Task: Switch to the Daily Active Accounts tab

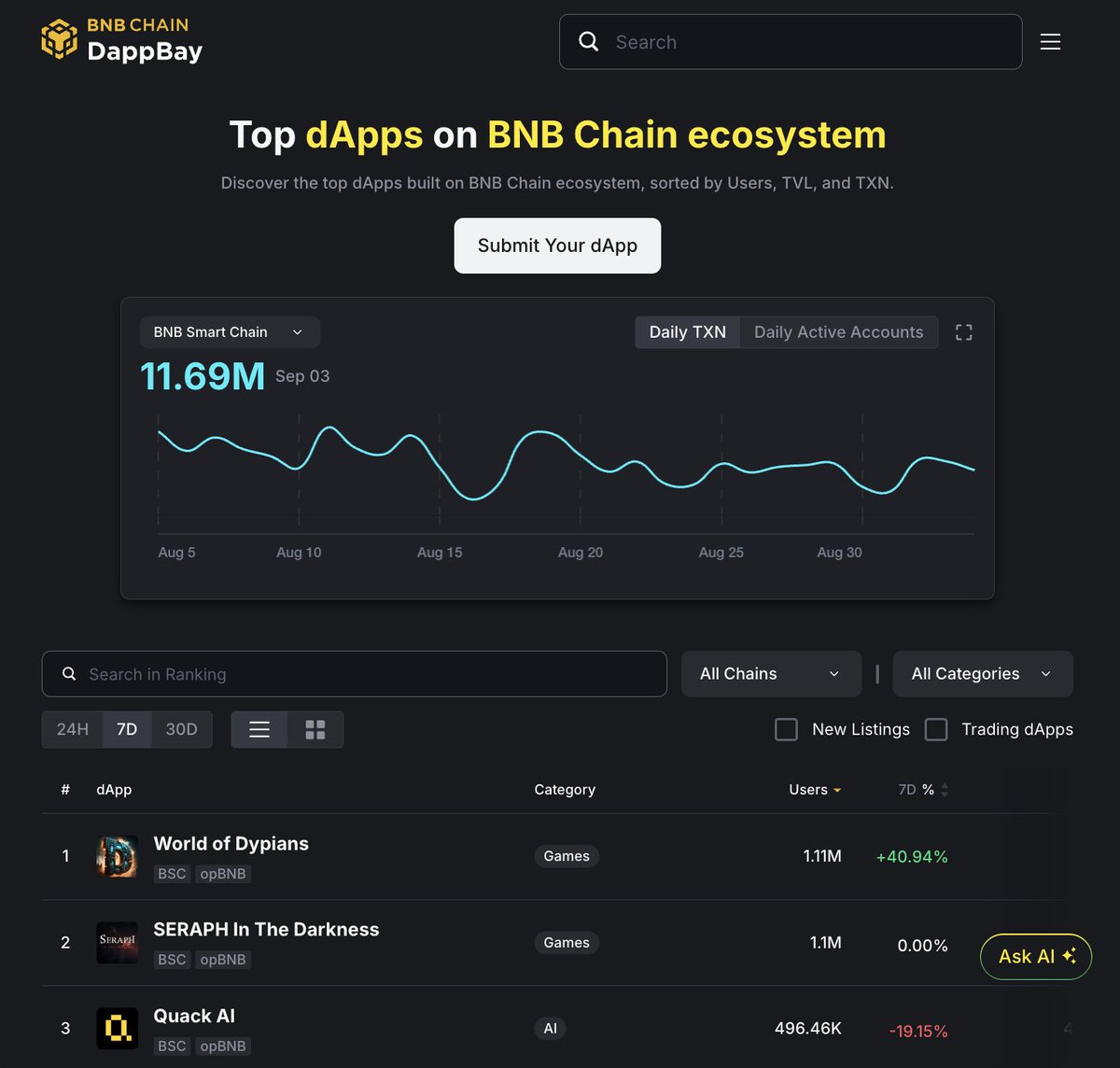Action: [x=839, y=332]
